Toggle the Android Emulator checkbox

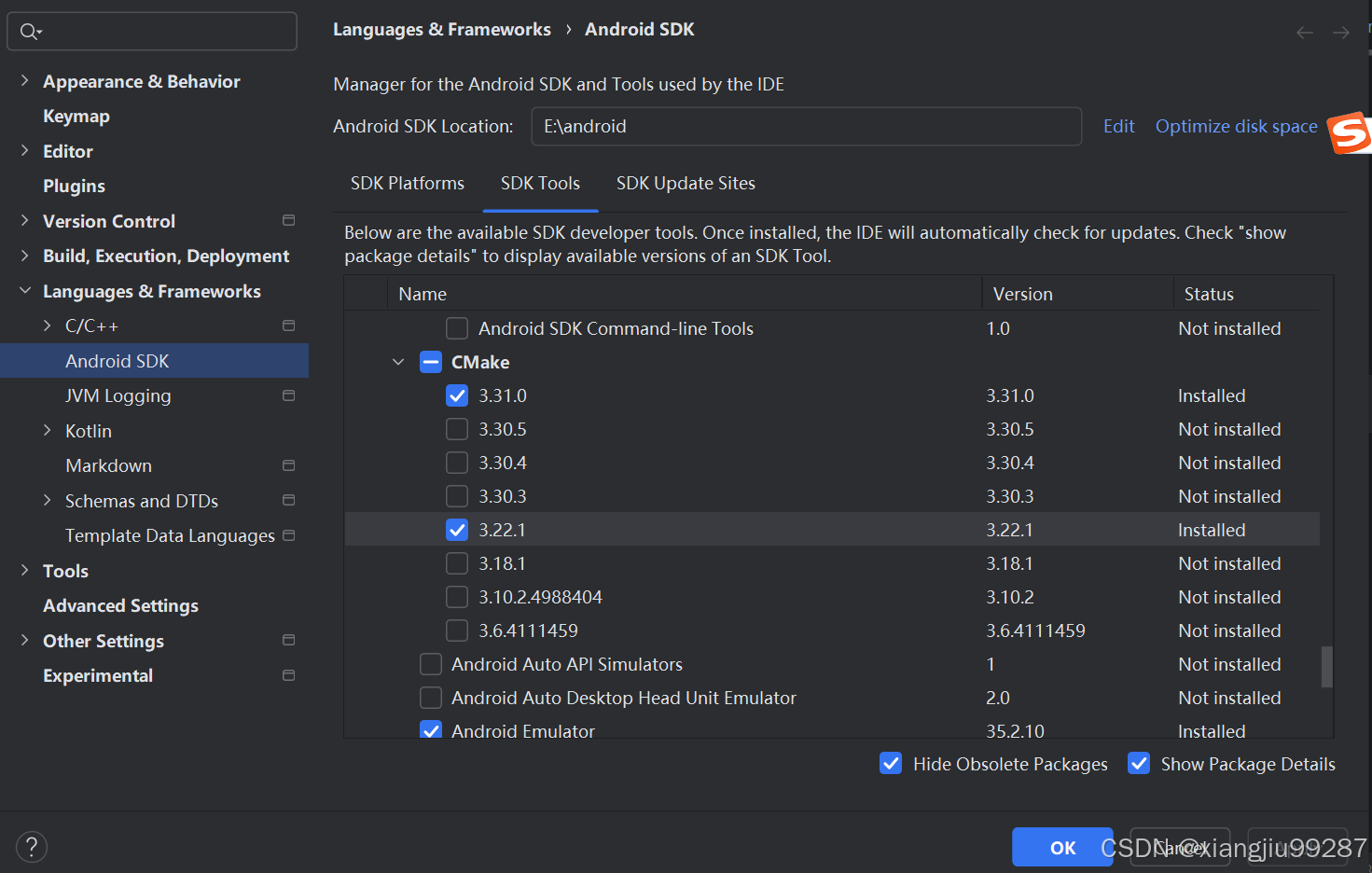pos(431,729)
